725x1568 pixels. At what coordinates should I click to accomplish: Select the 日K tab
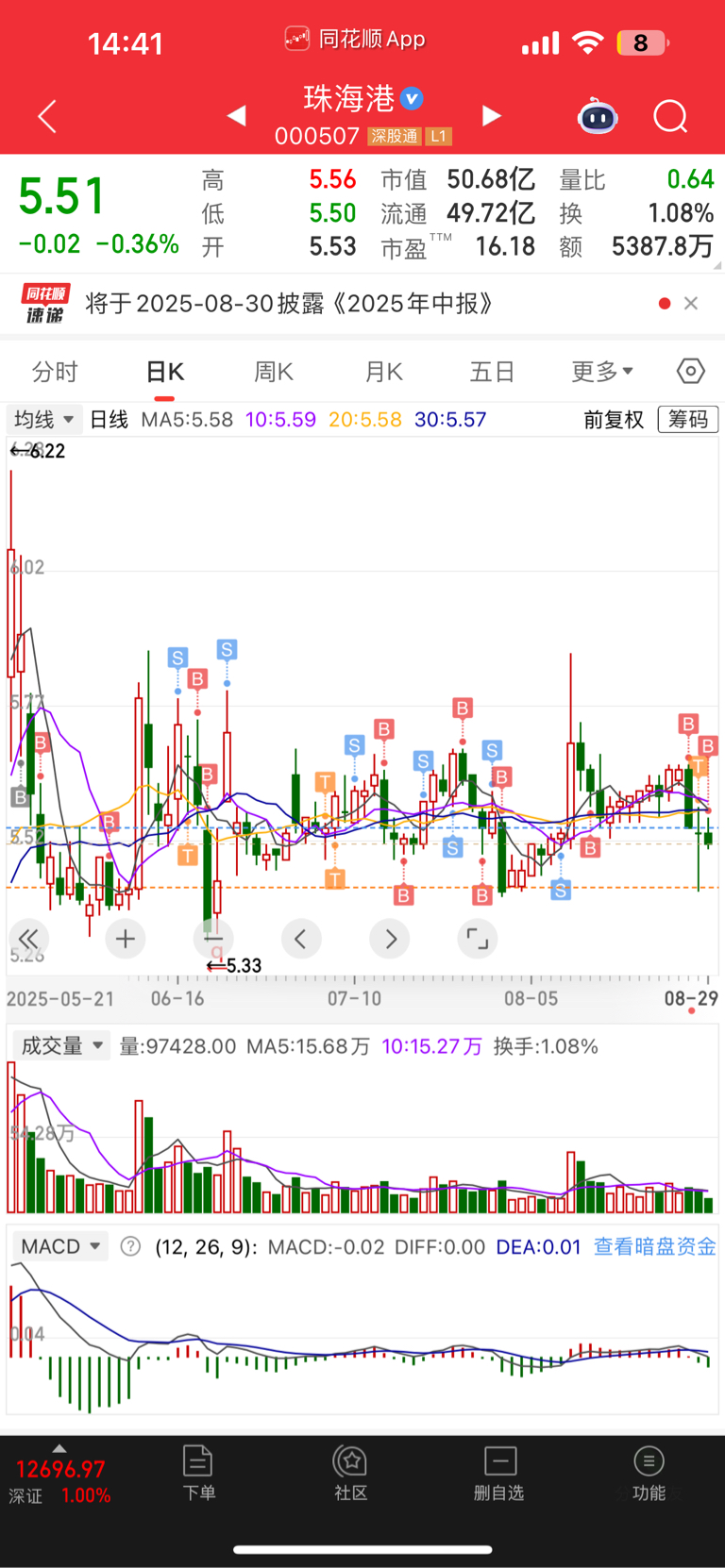point(165,372)
